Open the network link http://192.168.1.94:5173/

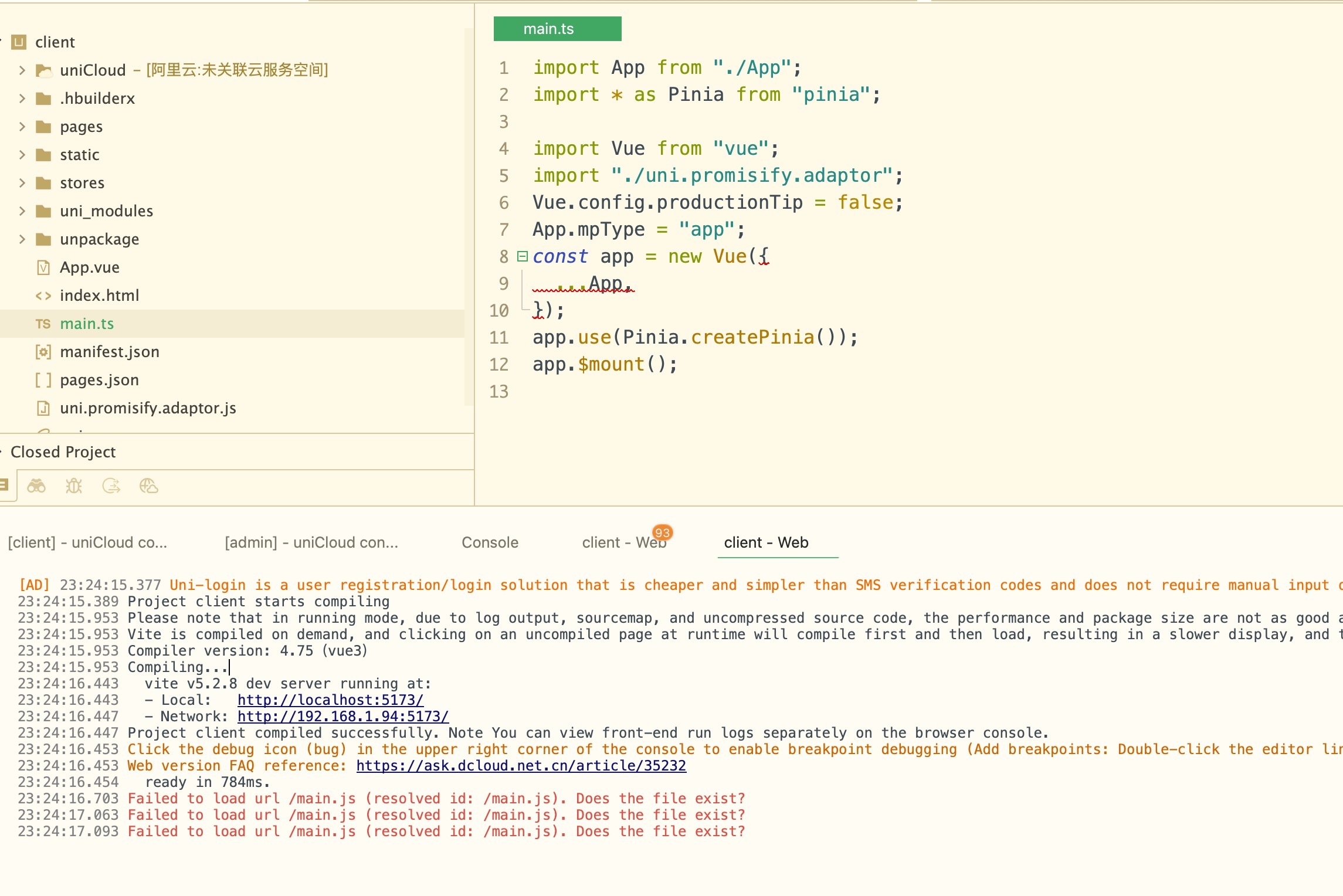click(343, 717)
